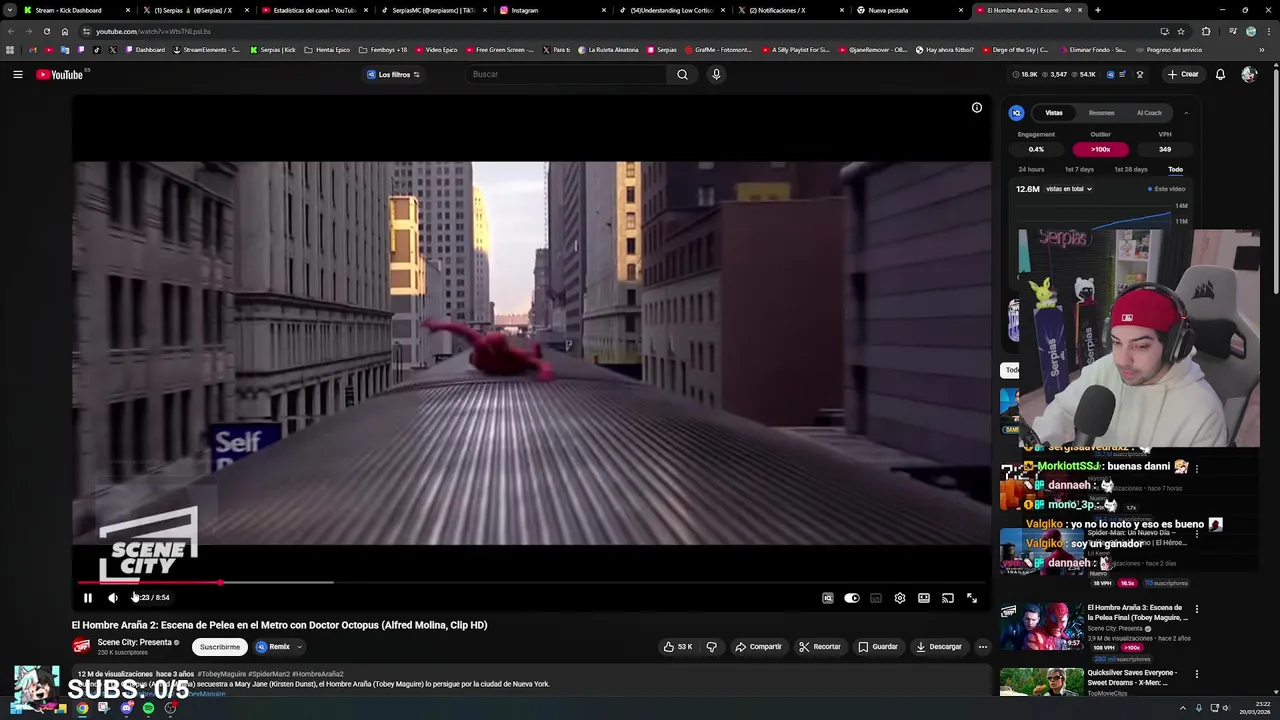Clip the video with Recortar
The height and width of the screenshot is (720, 1280).
point(819,647)
